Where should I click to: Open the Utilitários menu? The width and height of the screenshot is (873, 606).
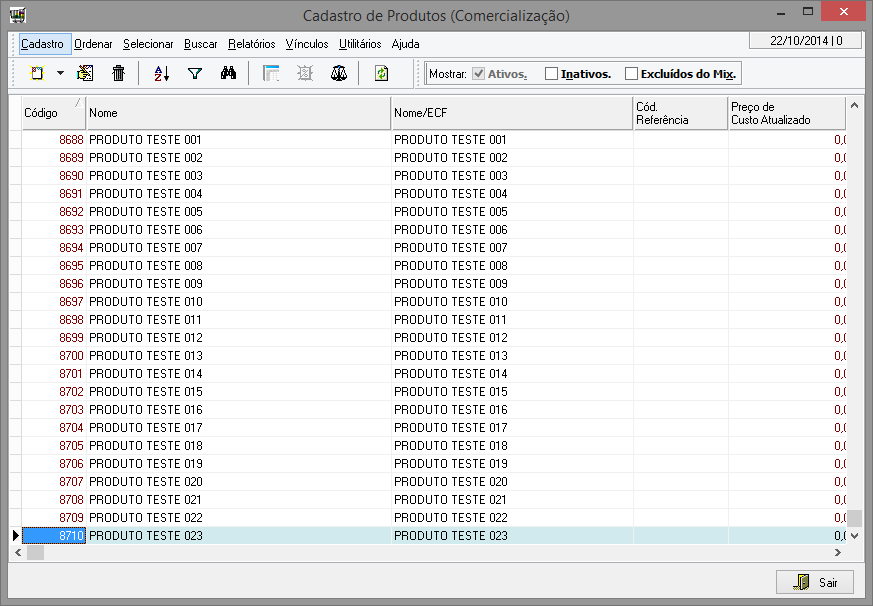click(359, 44)
